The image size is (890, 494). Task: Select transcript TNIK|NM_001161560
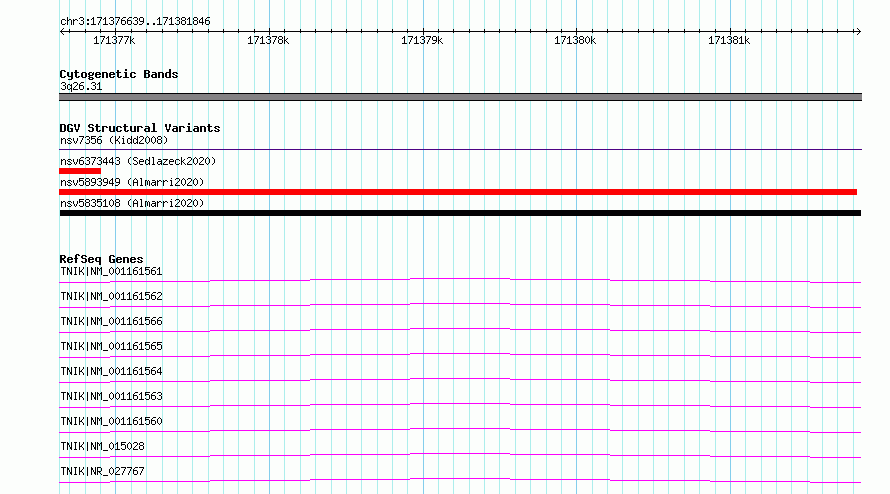tap(111, 421)
